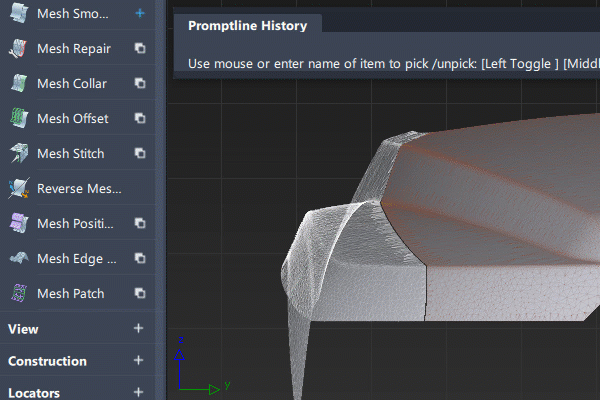Viewport: 600px width, 400px height.
Task: Select the Mesh Position tool icon
Action: click(19, 224)
